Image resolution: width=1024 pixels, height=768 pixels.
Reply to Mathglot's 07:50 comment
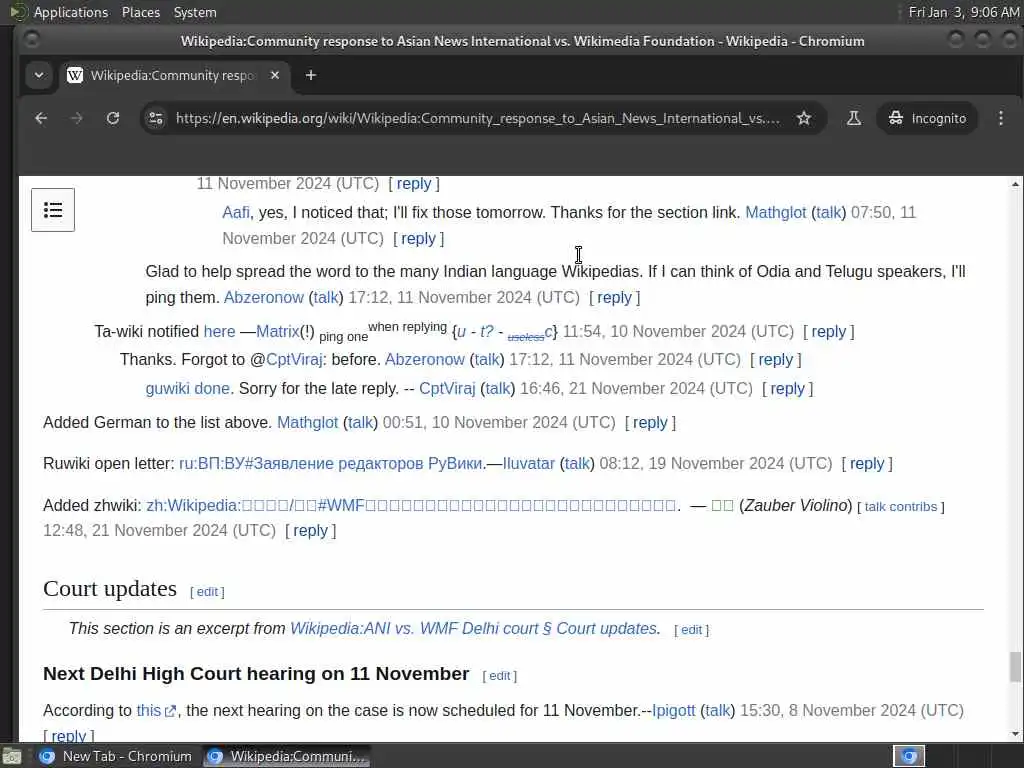click(x=418, y=238)
